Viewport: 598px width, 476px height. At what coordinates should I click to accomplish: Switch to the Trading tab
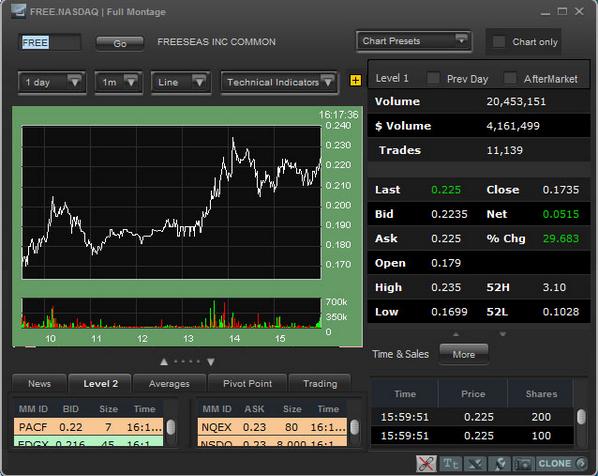320,384
